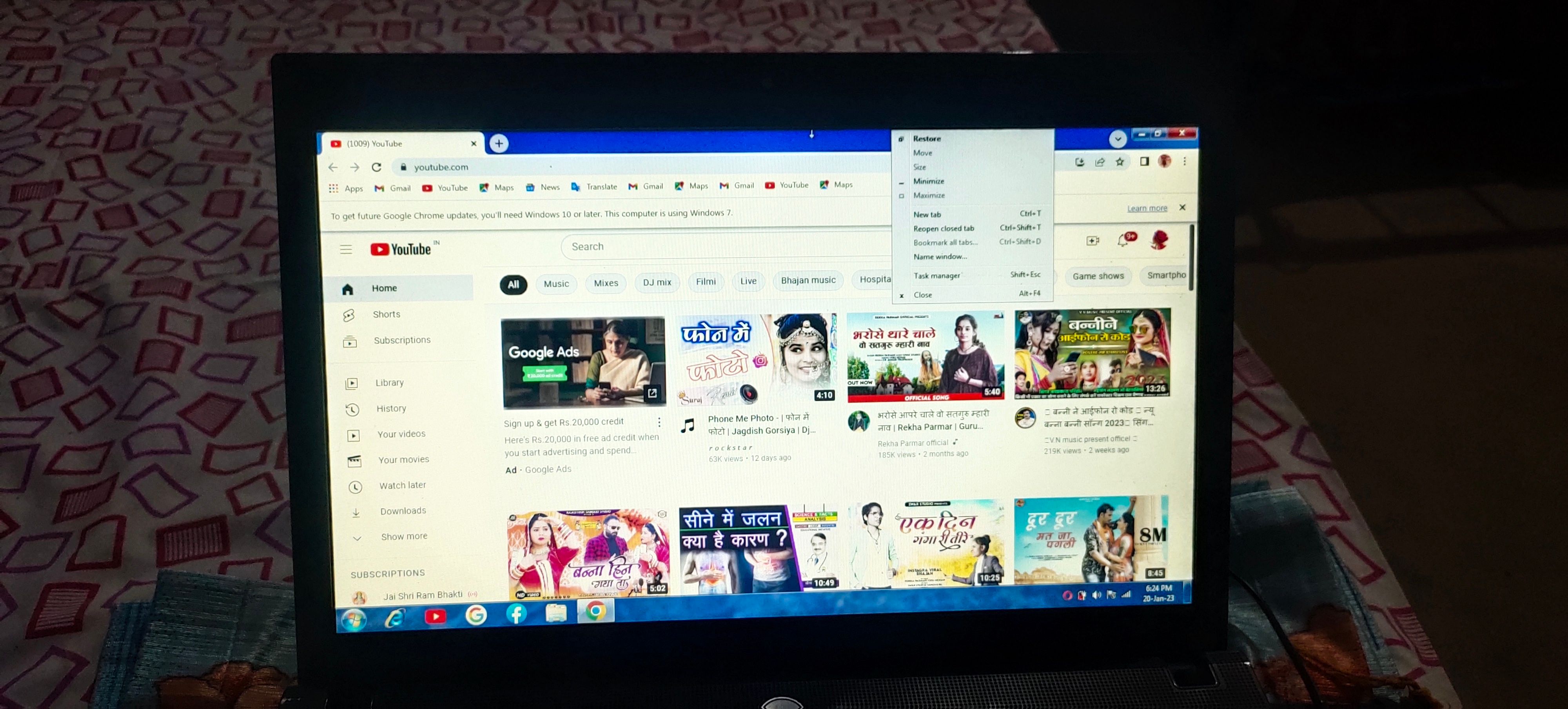Play the Phone Me Photo video thumbnail
1568x709 pixels.
(758, 359)
